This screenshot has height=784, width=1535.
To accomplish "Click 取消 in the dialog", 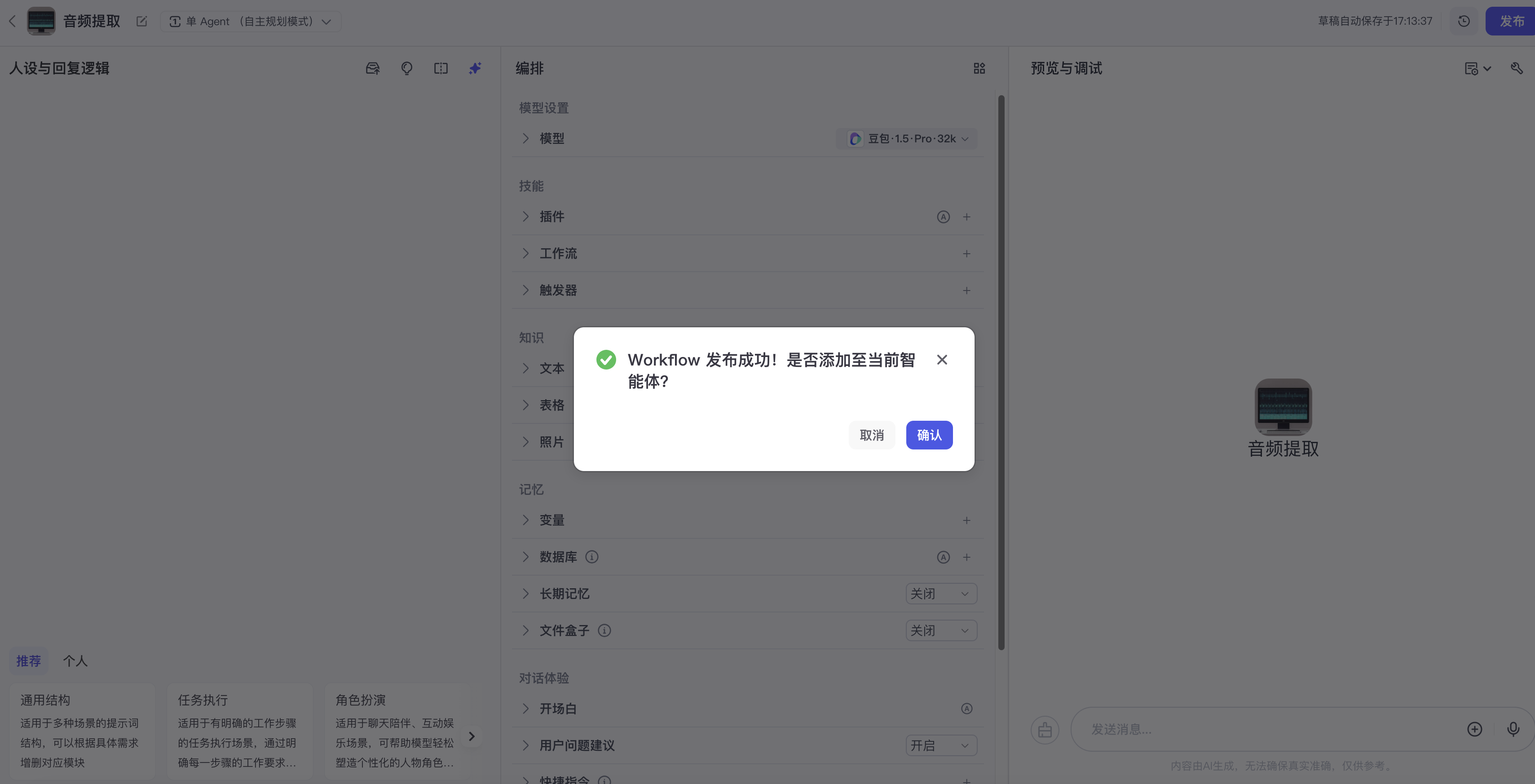I will [871, 436].
